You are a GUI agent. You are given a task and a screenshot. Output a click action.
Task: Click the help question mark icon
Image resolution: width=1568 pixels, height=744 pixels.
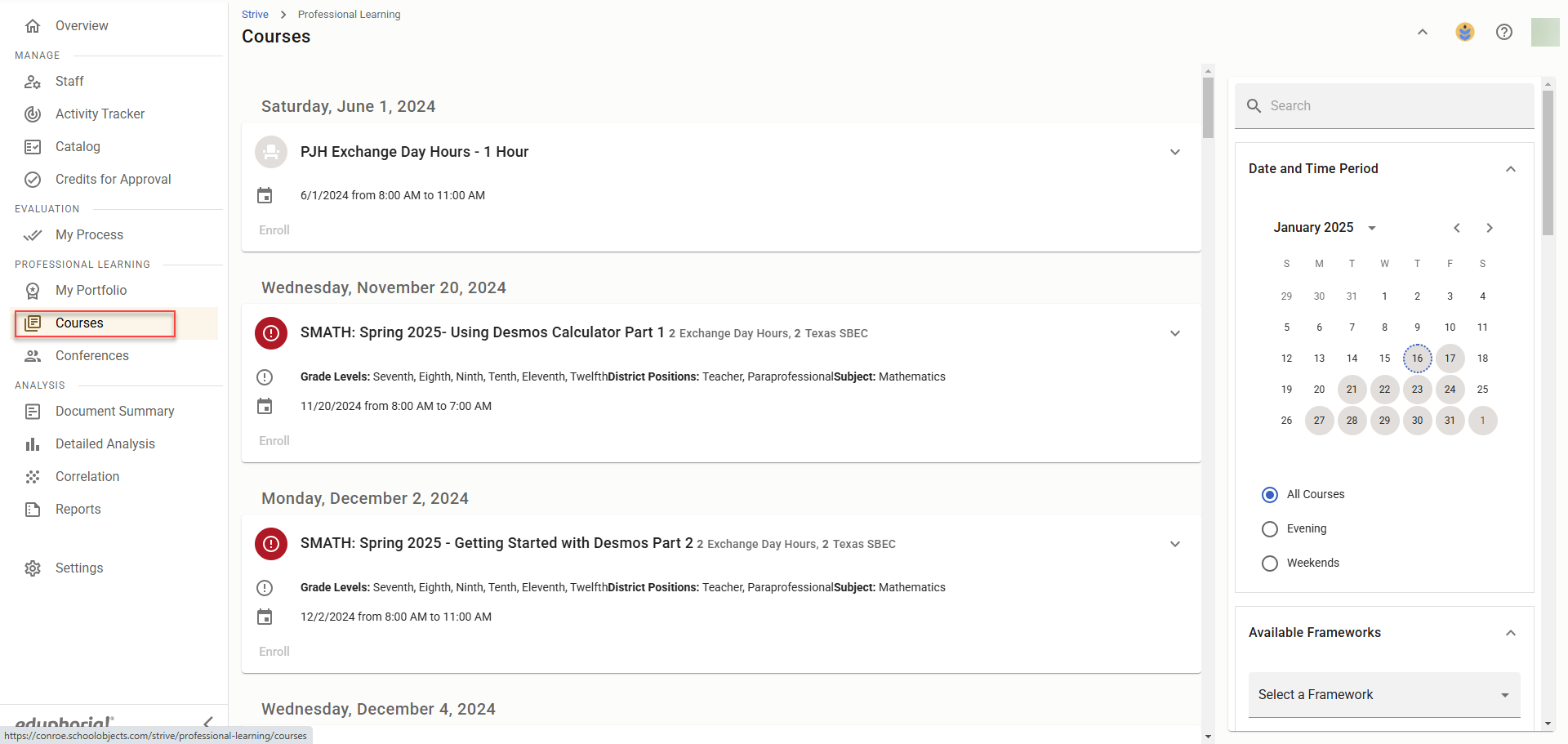click(1503, 32)
